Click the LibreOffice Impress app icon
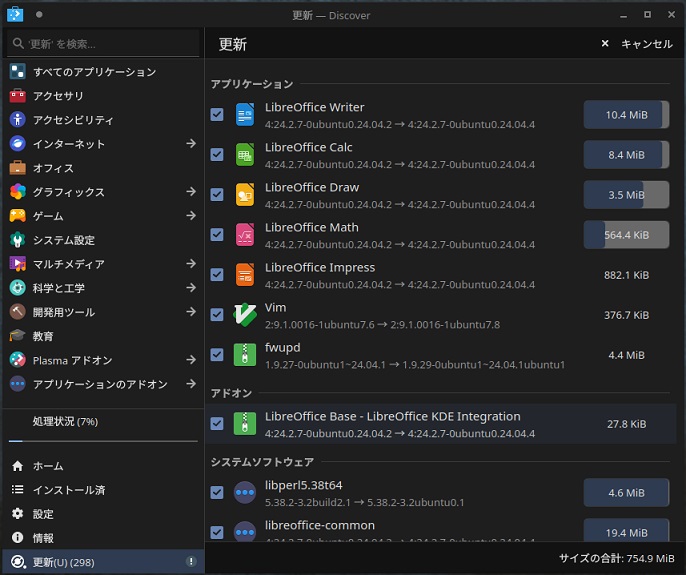This screenshot has height=575, width=686. click(245, 275)
